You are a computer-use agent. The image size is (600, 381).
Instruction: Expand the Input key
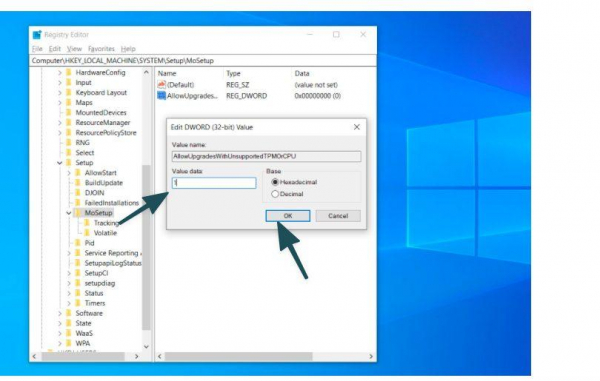[60, 83]
